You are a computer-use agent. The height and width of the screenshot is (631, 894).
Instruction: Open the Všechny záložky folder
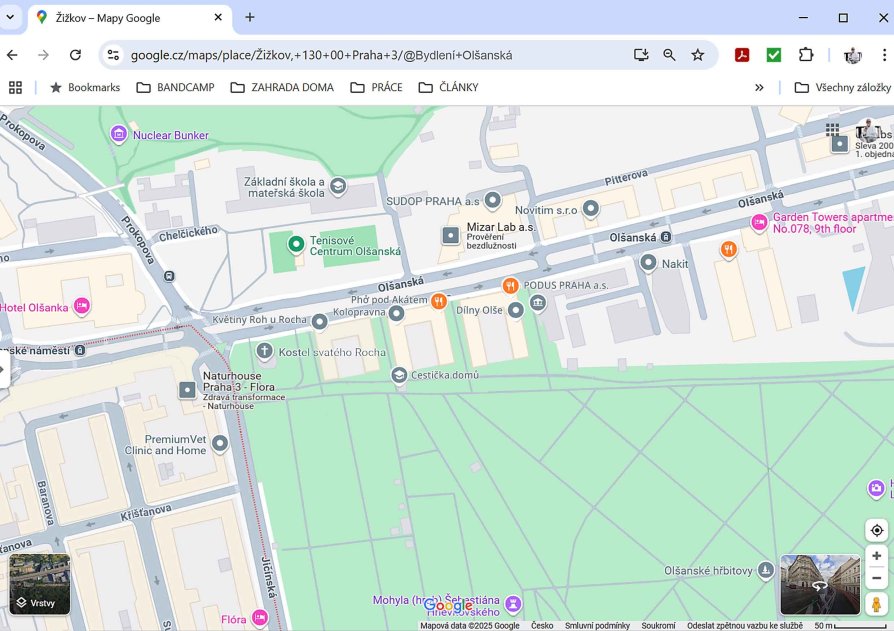(843, 87)
